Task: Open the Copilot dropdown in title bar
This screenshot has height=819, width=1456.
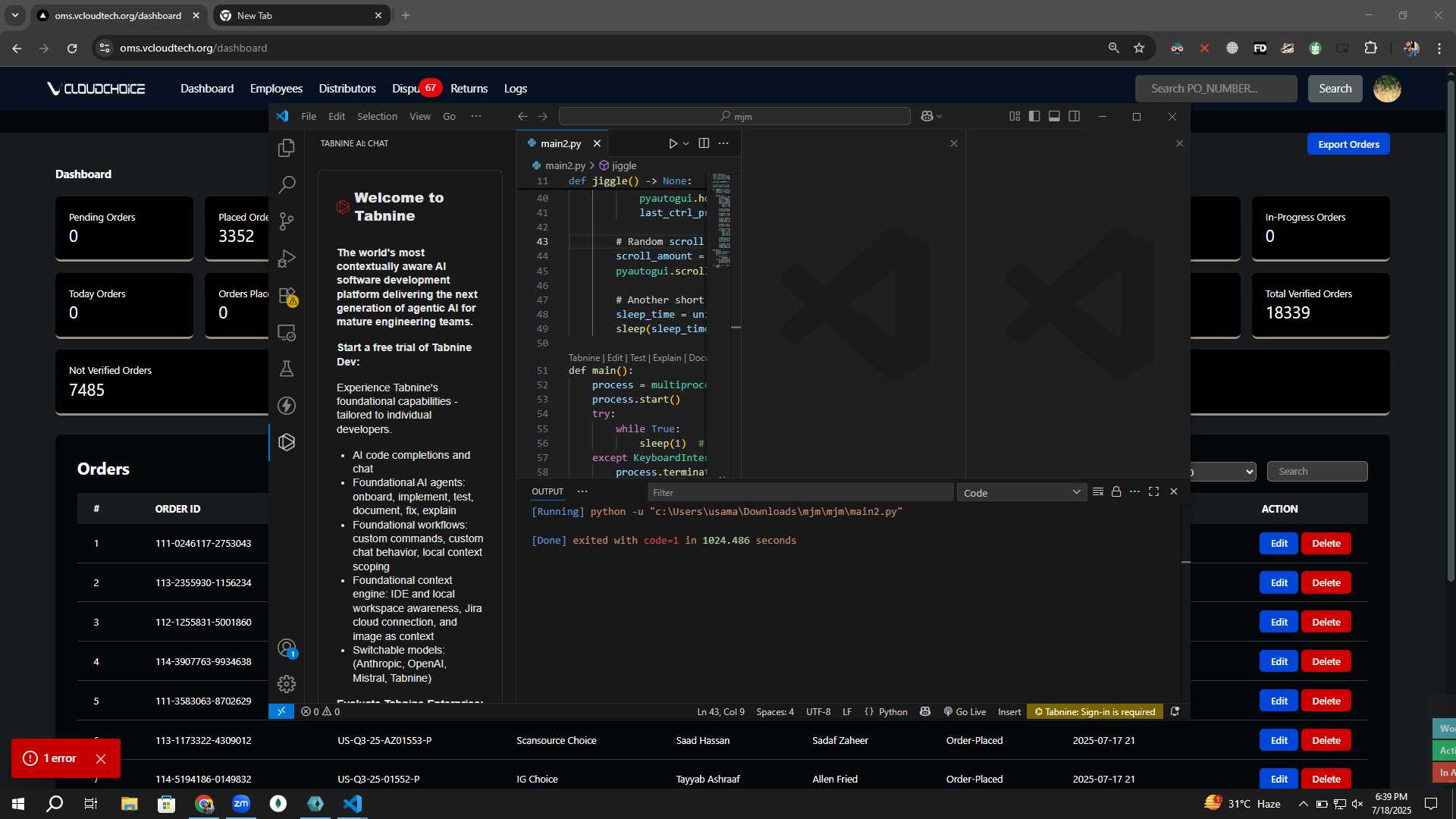Action: coord(931,116)
